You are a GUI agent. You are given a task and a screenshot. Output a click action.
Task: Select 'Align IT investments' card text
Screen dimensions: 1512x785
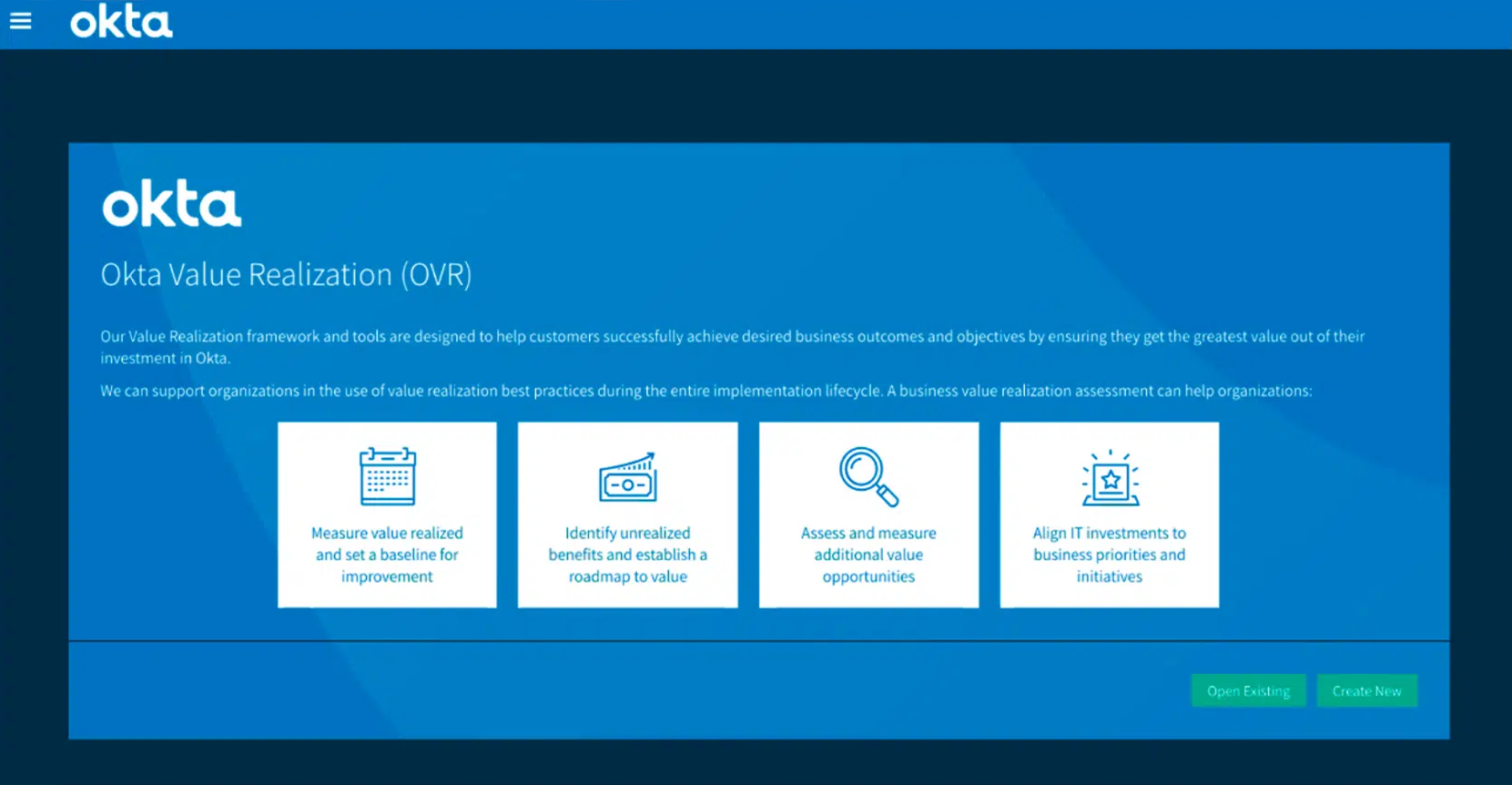[x=1110, y=555]
